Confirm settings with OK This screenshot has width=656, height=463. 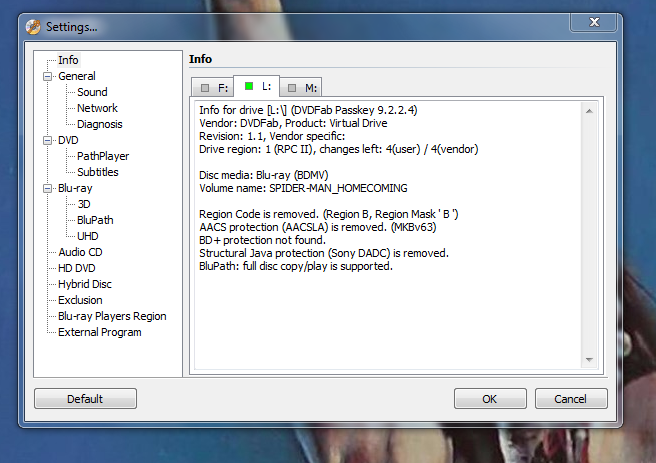pos(490,399)
